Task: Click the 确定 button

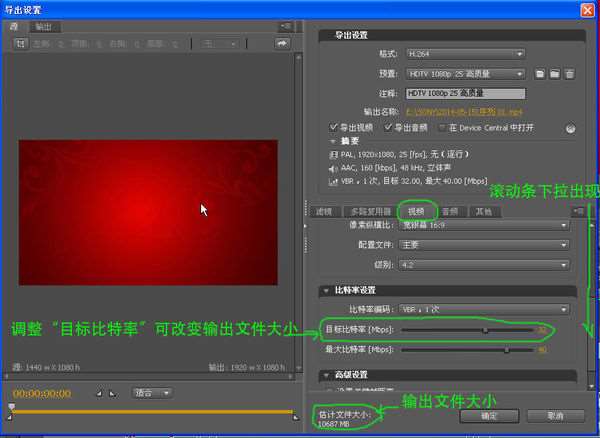Action: coord(489,416)
